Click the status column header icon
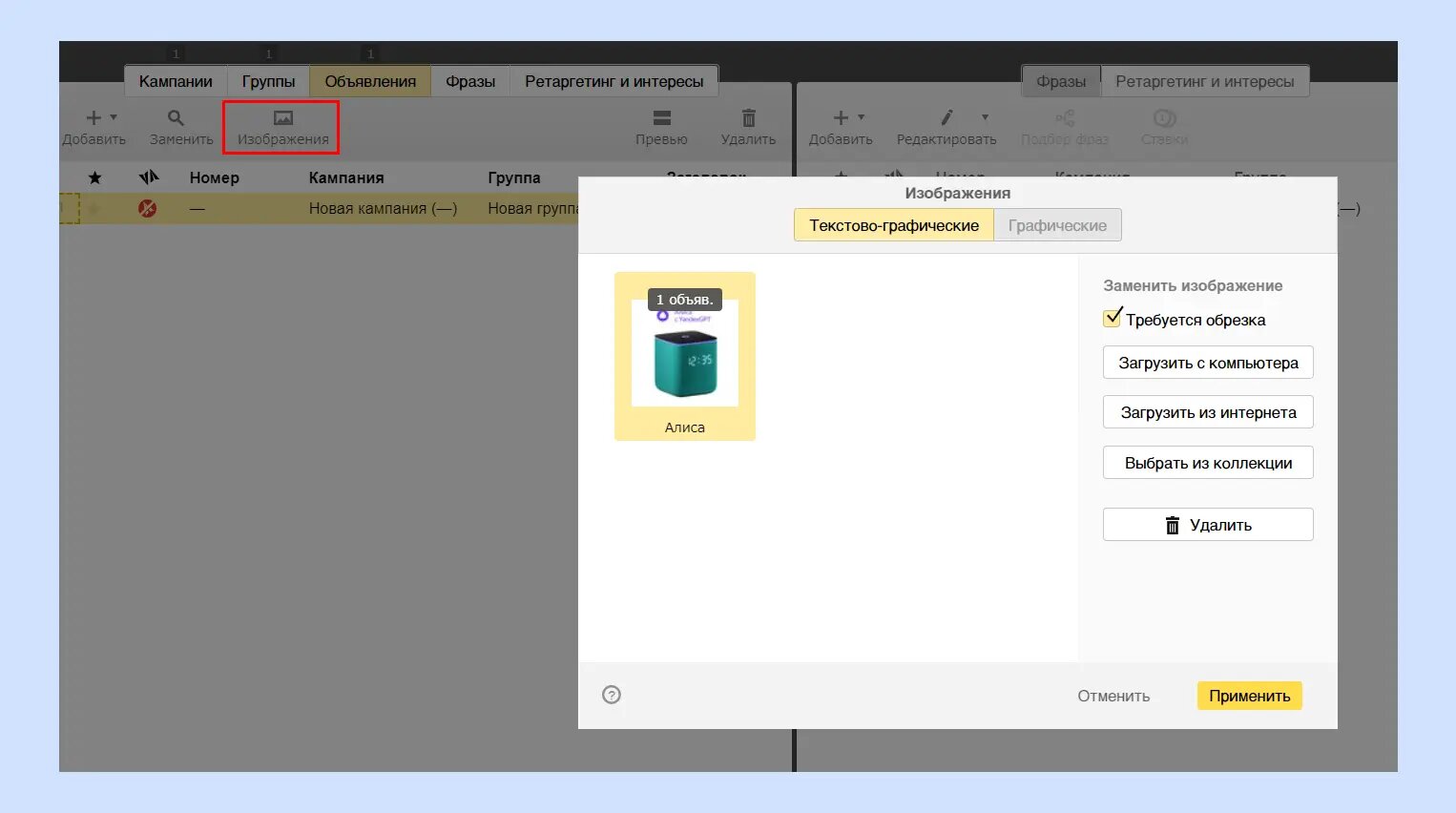 pos(148,177)
